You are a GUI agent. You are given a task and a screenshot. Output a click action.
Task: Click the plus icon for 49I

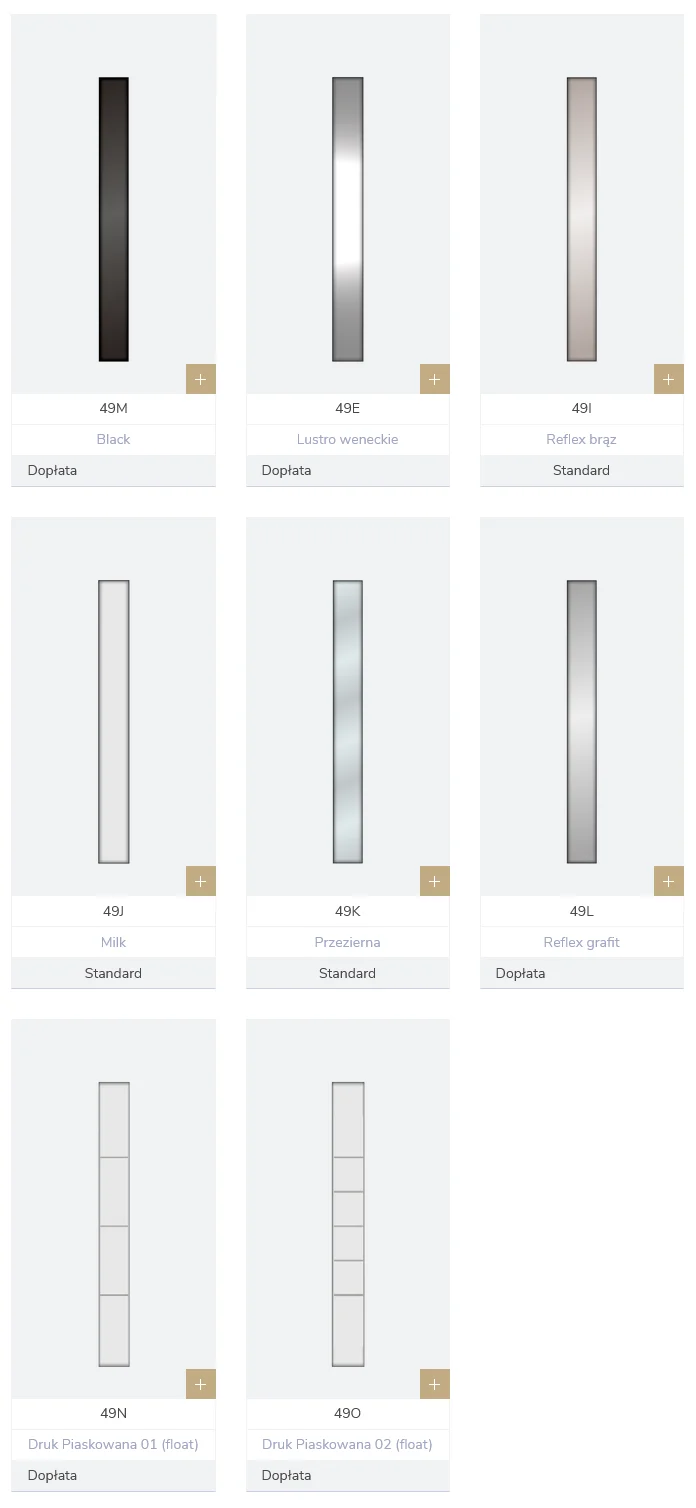(669, 379)
